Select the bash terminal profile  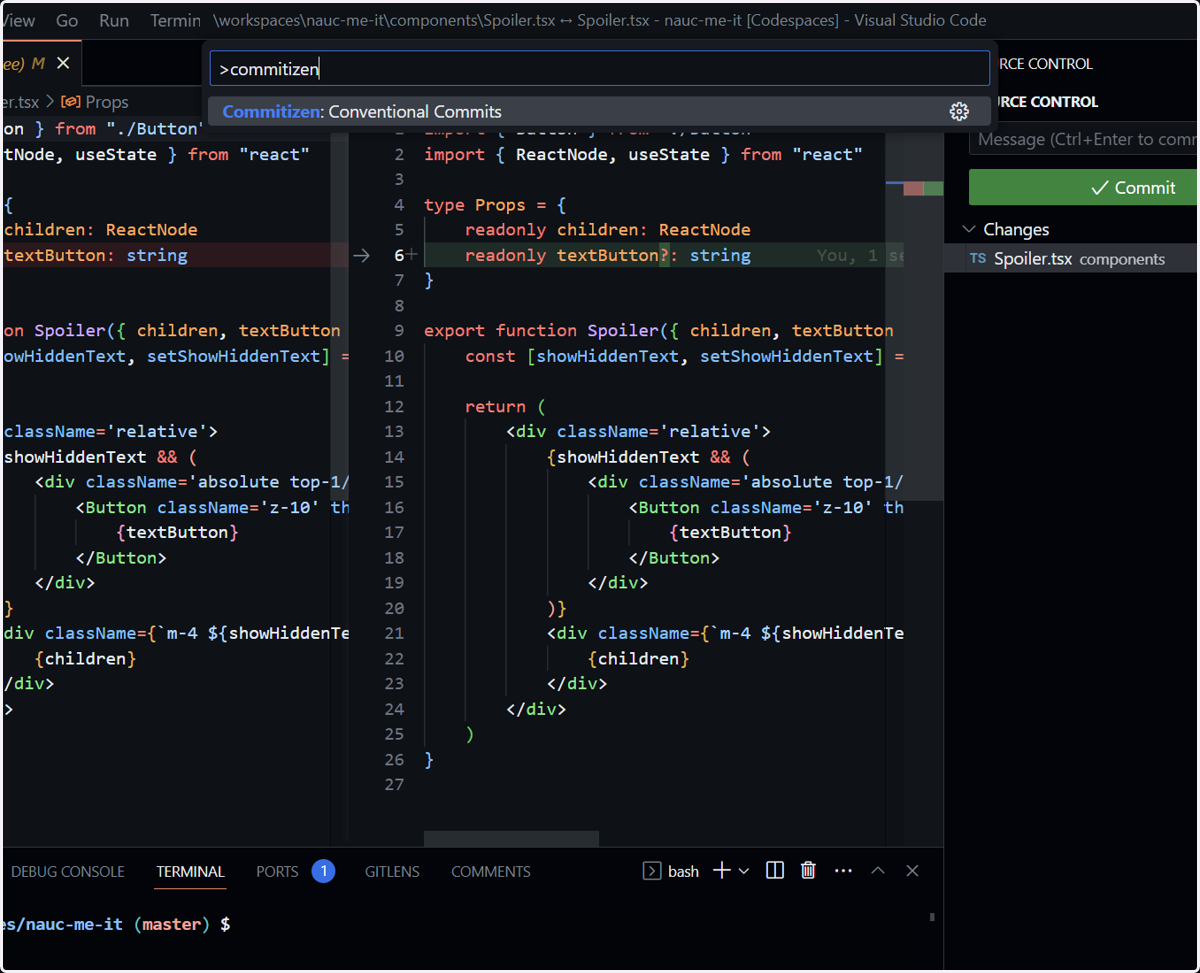tap(670, 871)
